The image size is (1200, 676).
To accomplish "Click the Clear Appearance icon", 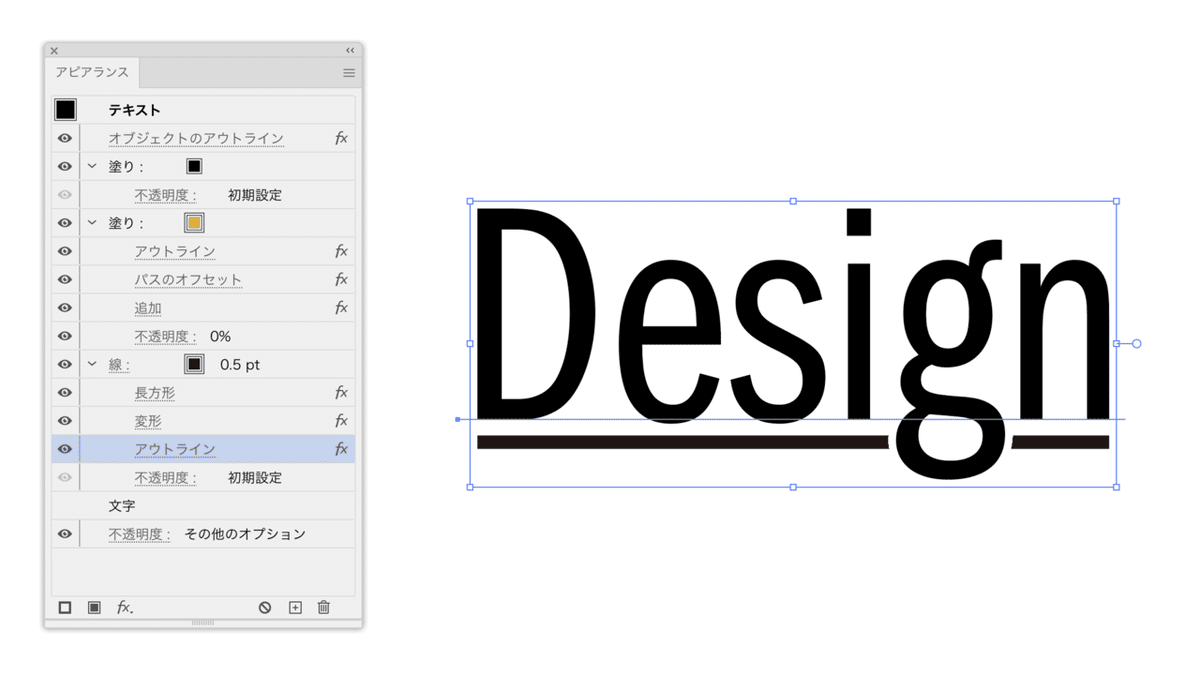I will click(x=265, y=607).
